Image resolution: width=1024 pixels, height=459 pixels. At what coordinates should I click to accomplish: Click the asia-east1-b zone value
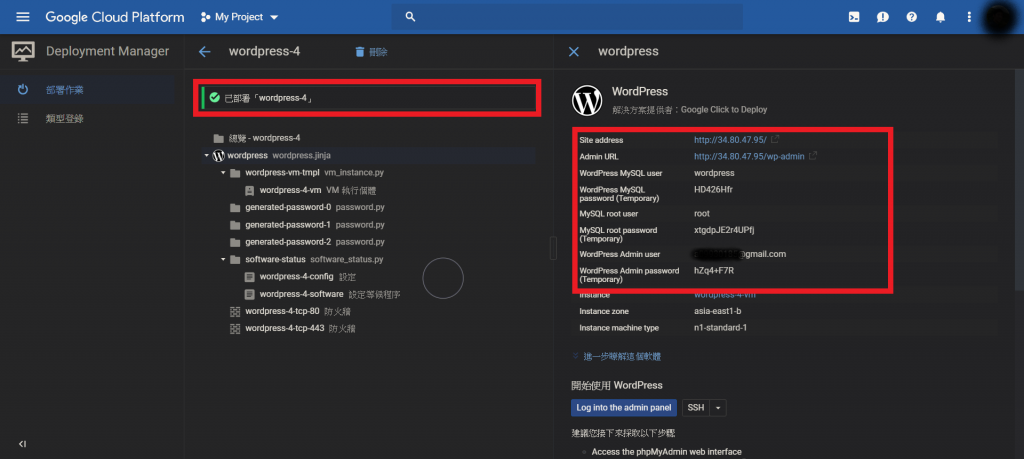click(x=718, y=311)
